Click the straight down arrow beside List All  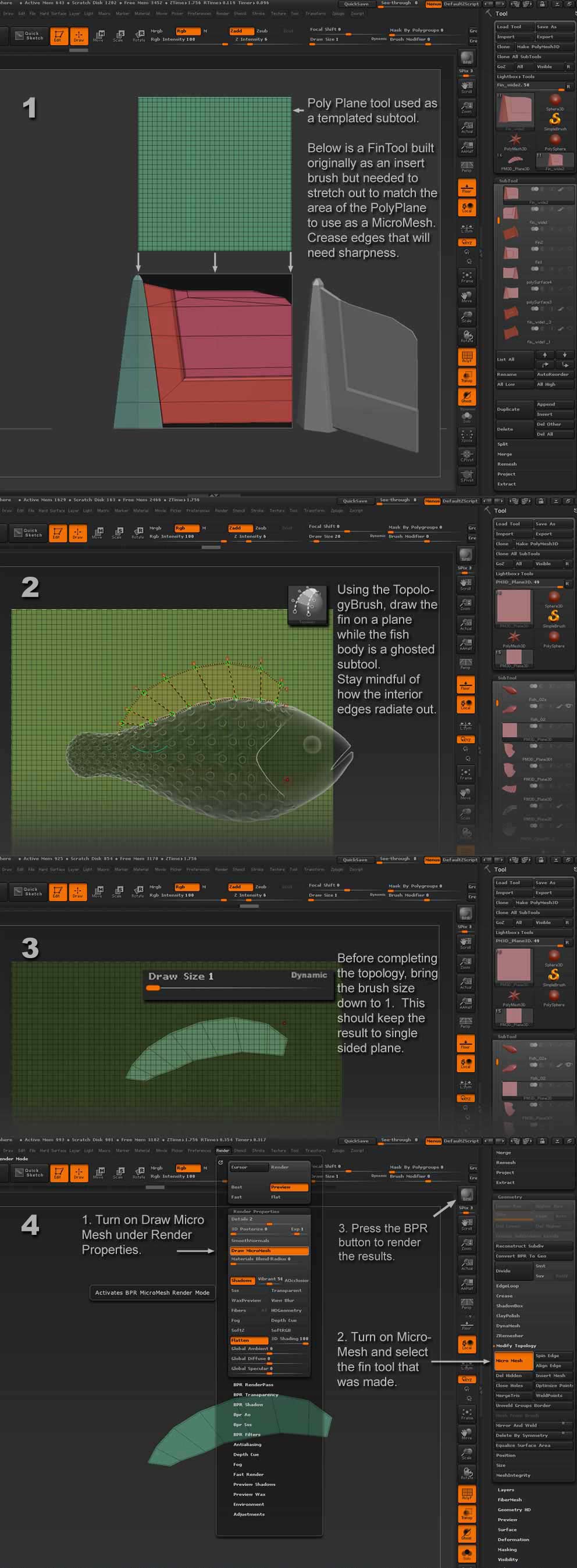point(564,355)
